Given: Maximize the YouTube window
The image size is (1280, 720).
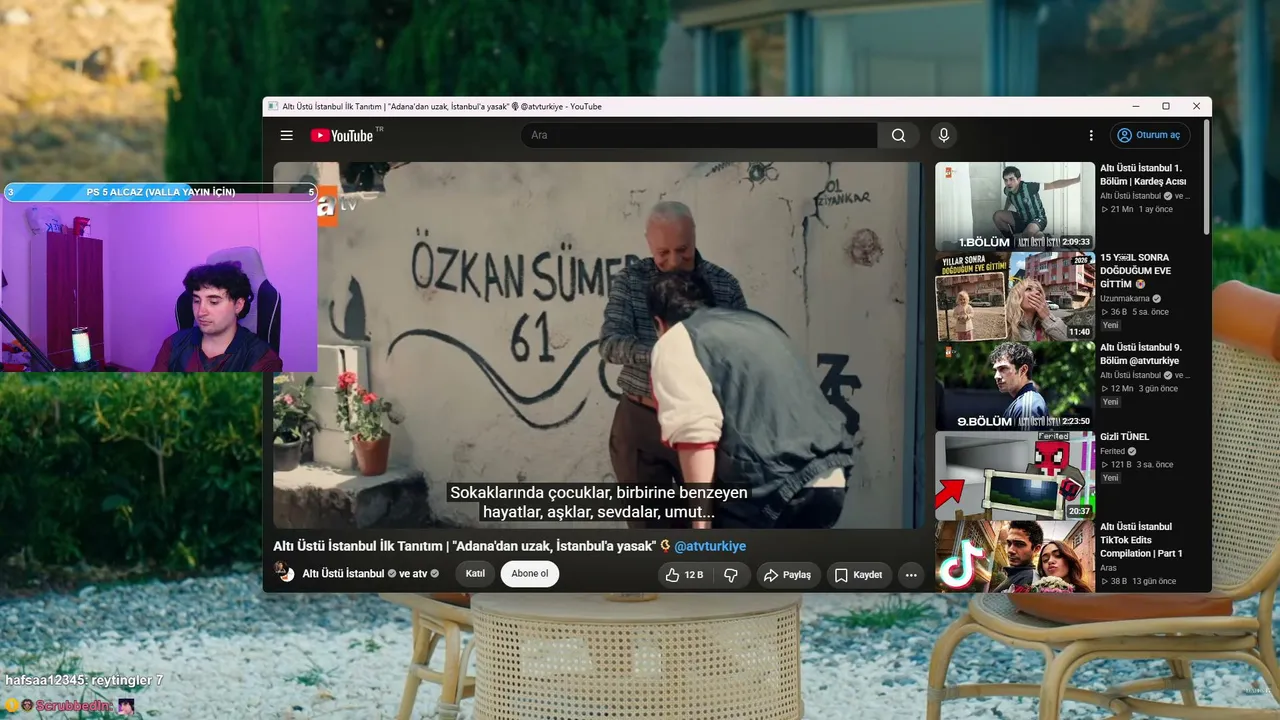Looking at the screenshot, I should click(1166, 106).
